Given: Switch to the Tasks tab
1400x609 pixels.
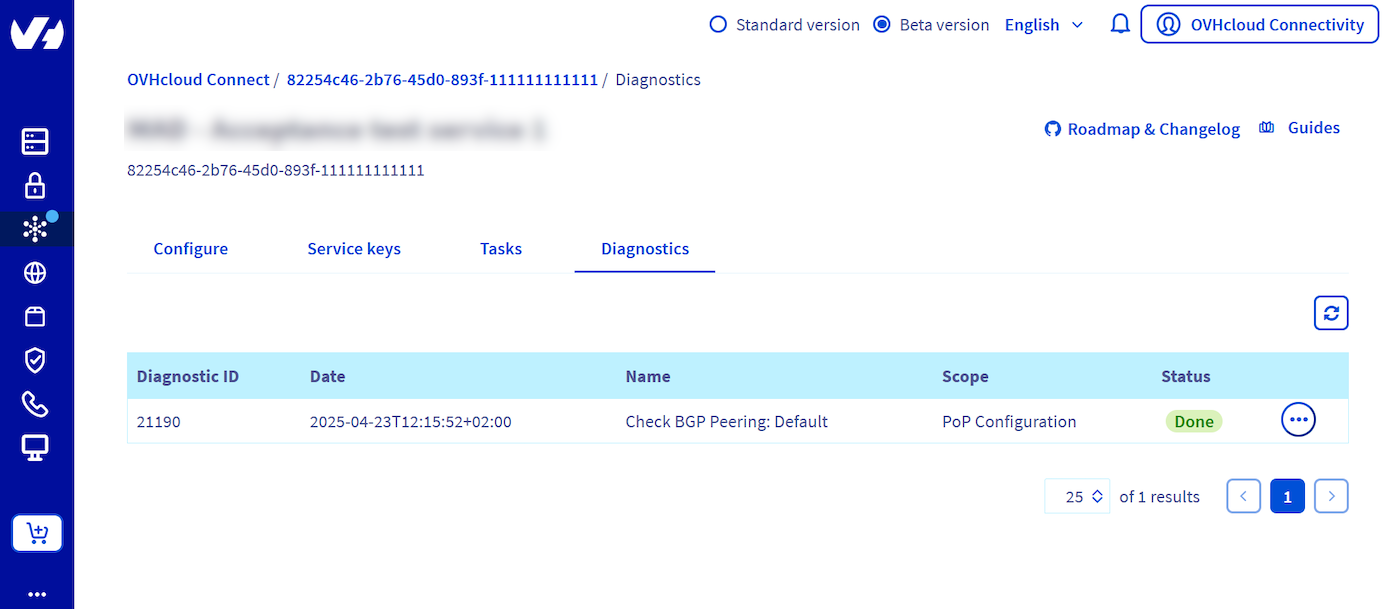Looking at the screenshot, I should (x=501, y=249).
